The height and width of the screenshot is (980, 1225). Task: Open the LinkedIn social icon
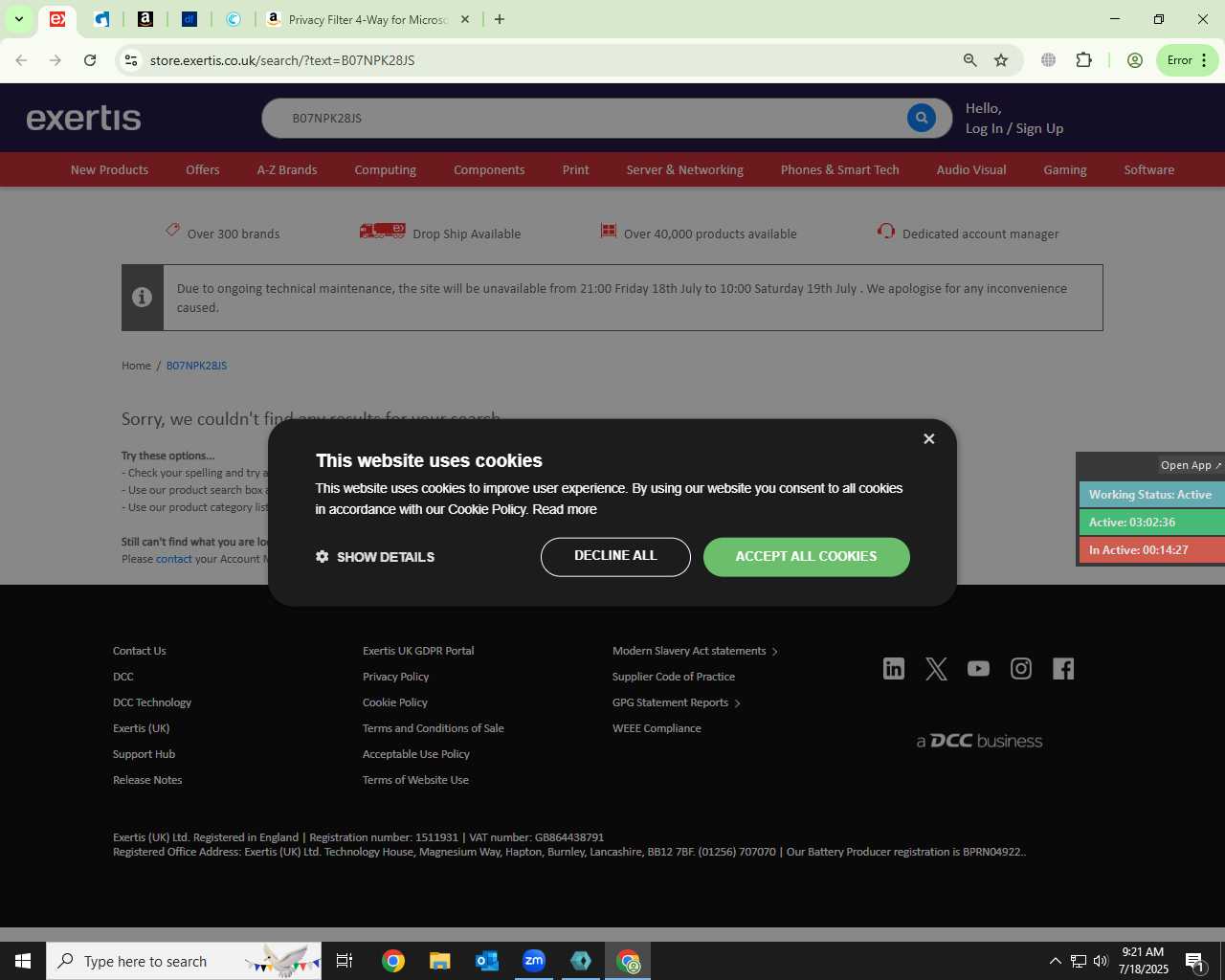[x=894, y=668]
